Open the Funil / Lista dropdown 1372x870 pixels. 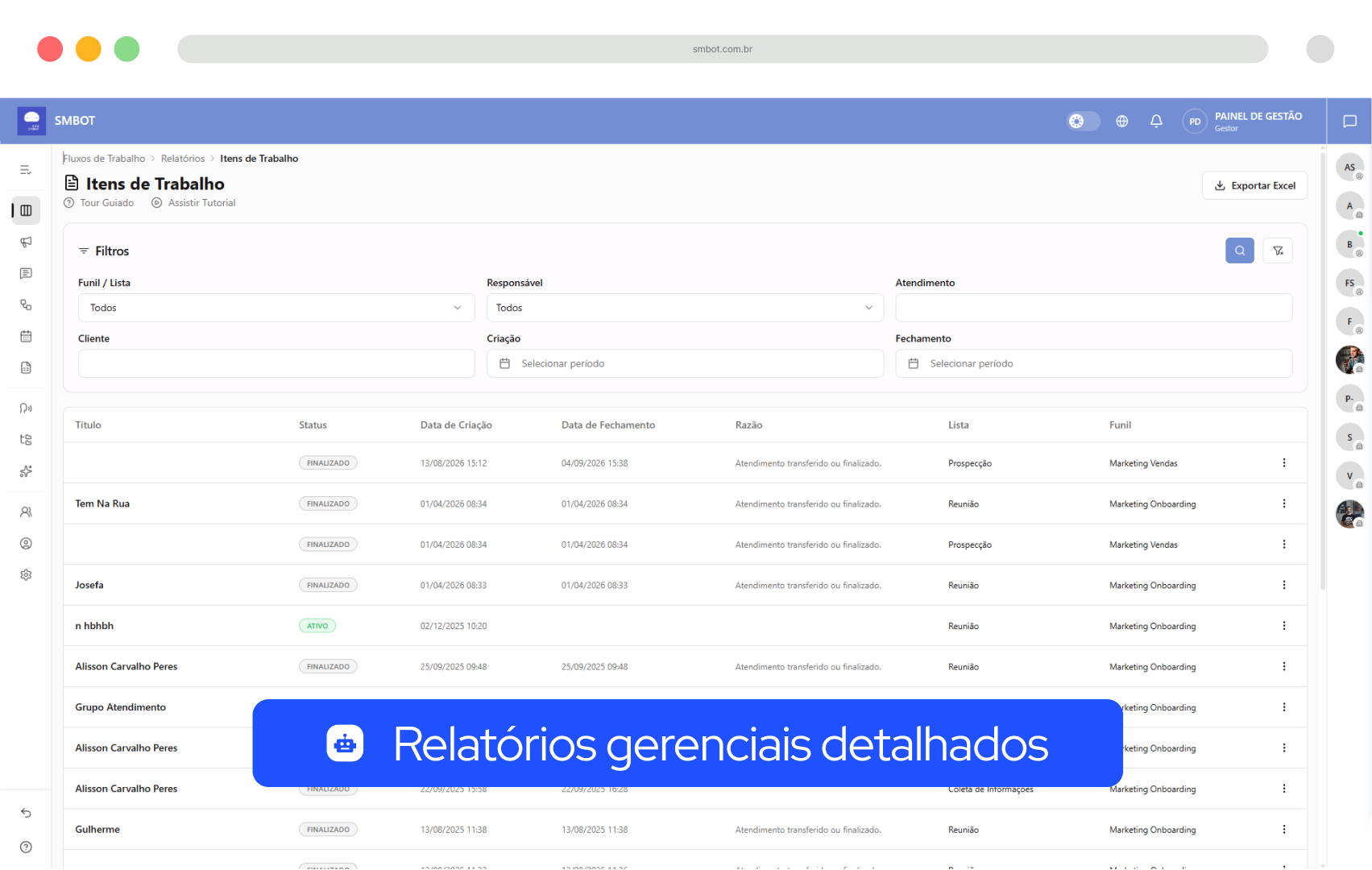click(276, 308)
